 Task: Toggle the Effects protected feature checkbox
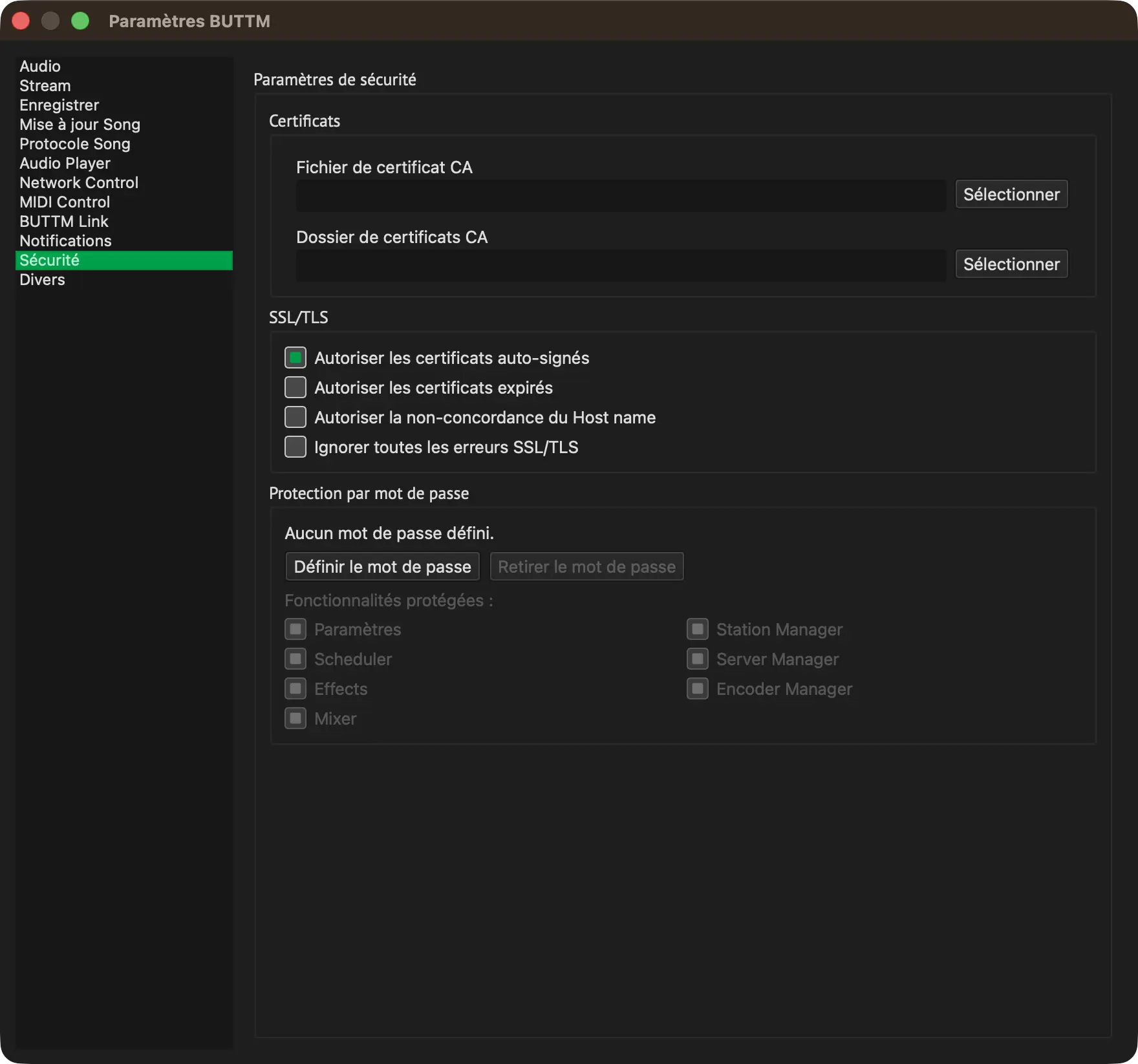click(x=295, y=688)
